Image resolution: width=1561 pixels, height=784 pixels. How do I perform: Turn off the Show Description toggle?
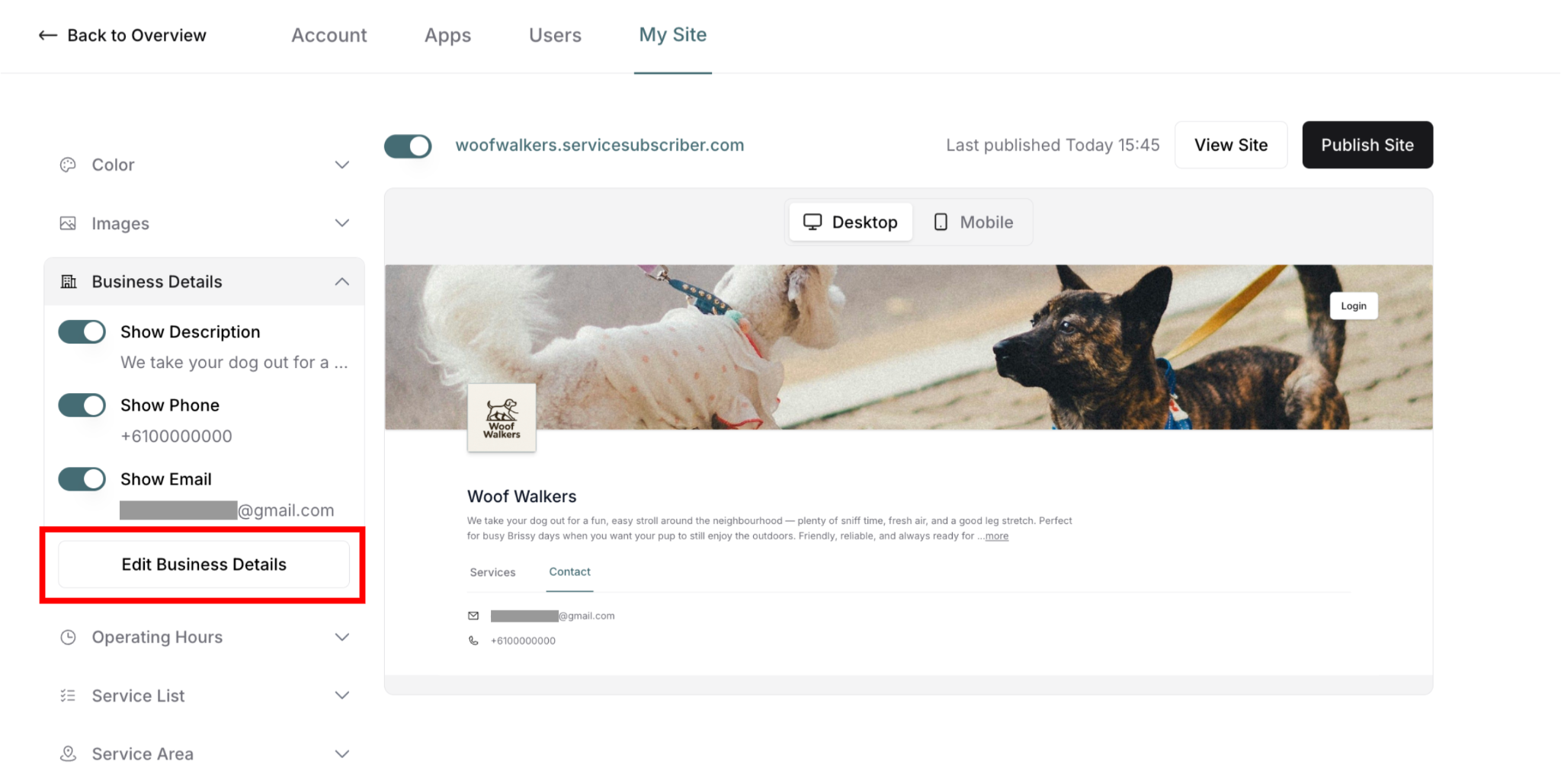click(82, 331)
